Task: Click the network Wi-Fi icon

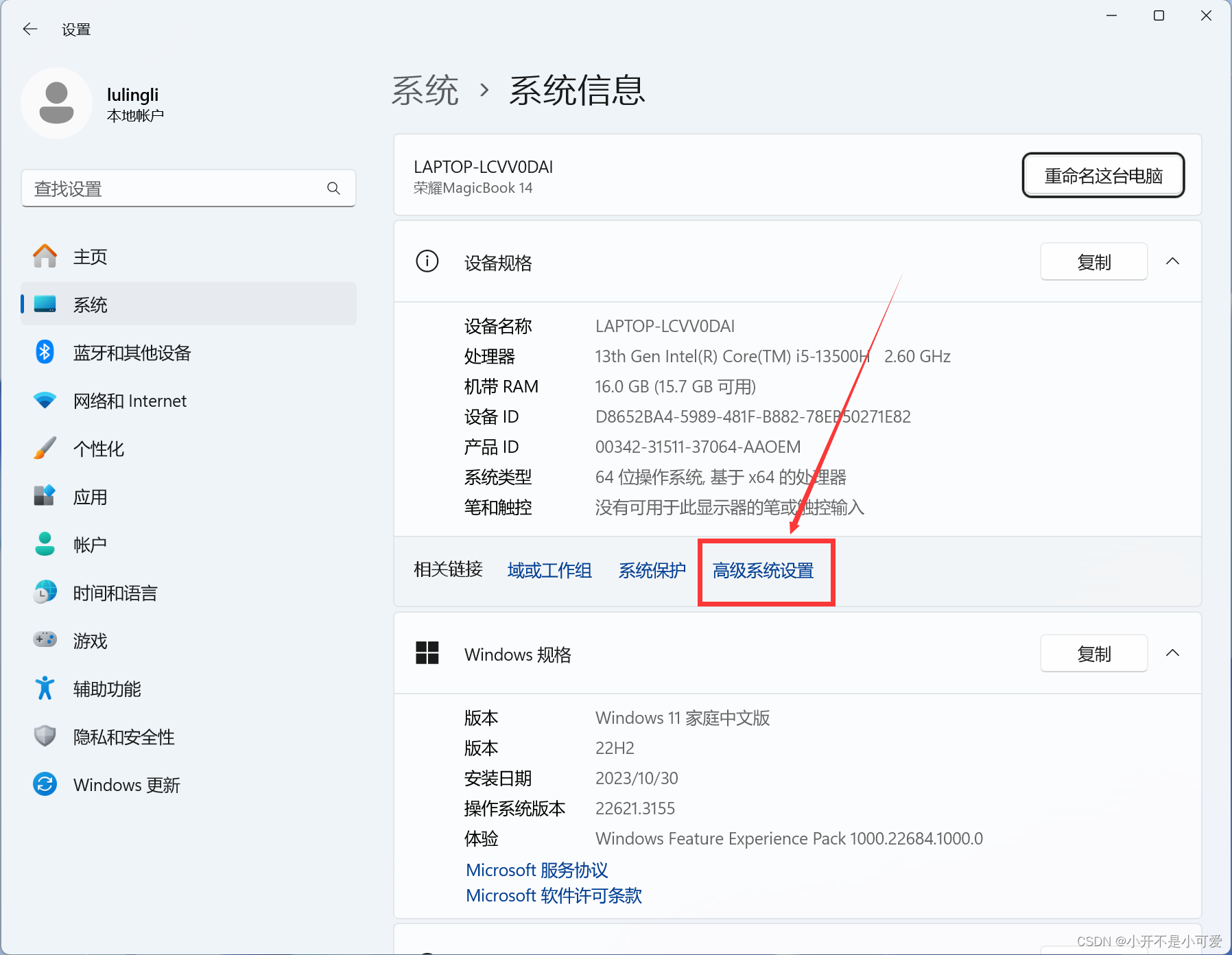Action: point(45,401)
